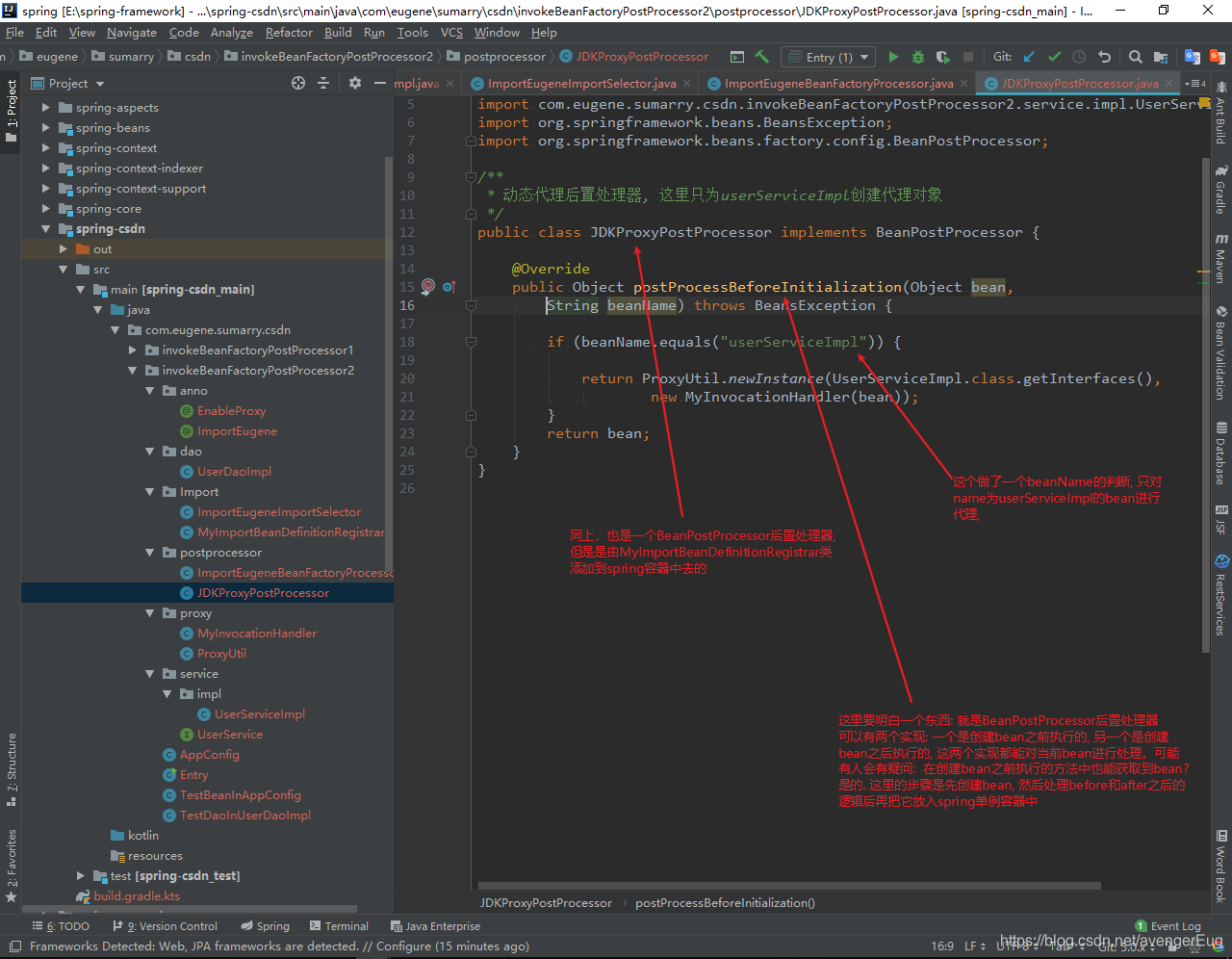1232x959 pixels.
Task: Open the VCS menu
Action: point(451,33)
